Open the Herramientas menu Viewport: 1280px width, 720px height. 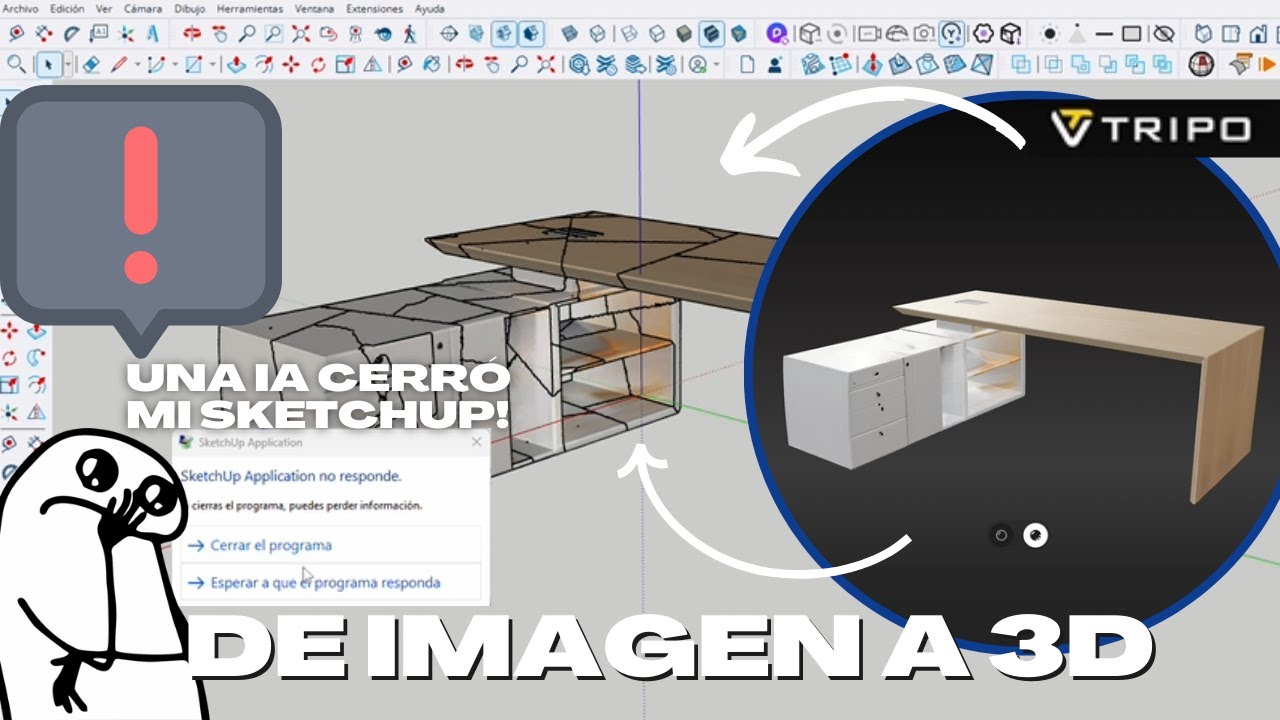pos(250,8)
